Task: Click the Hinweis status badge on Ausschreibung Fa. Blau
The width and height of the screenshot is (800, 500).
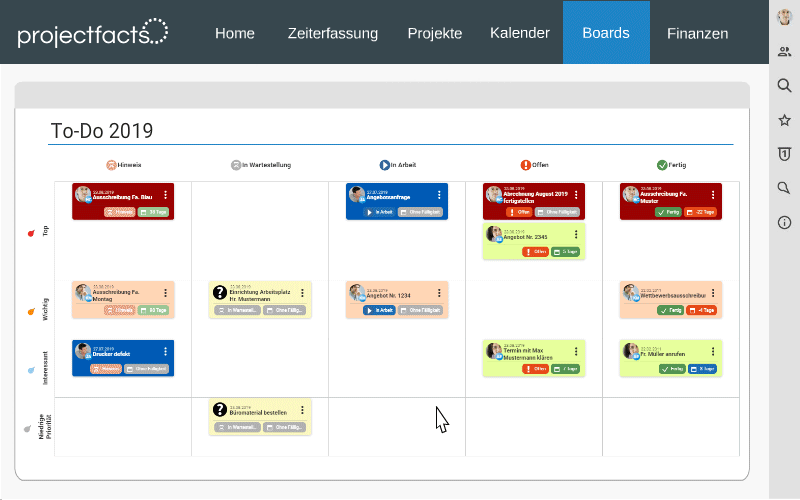Action: click(x=119, y=212)
